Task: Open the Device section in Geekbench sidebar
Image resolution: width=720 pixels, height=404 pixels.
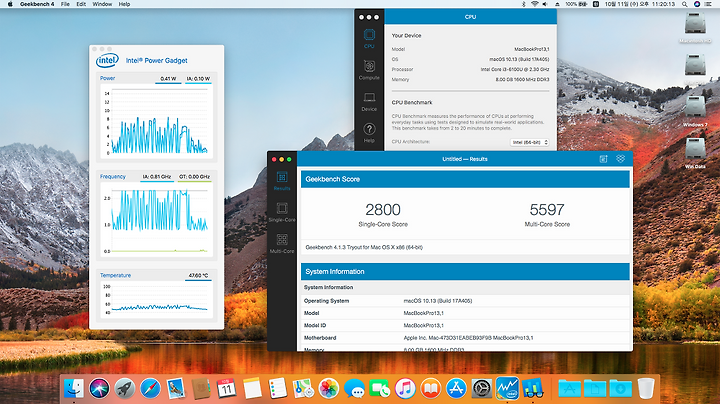Action: coord(369,101)
